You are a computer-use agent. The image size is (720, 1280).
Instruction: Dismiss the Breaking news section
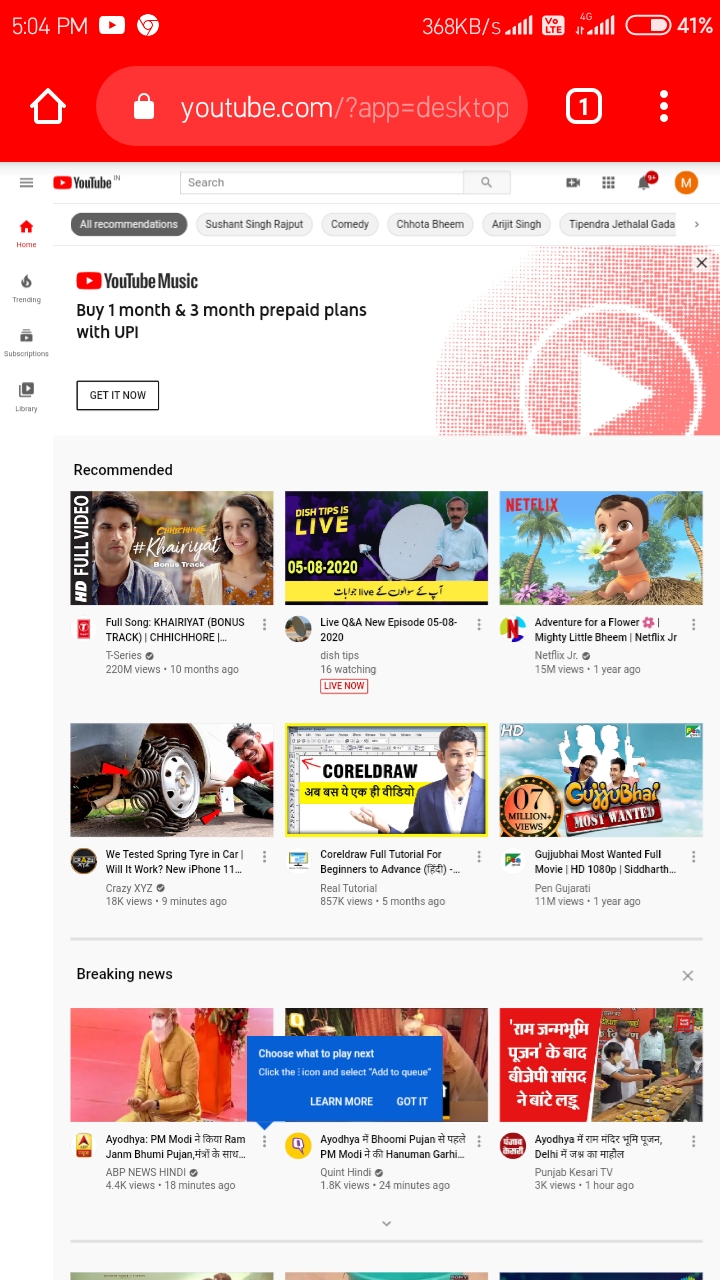click(687, 975)
